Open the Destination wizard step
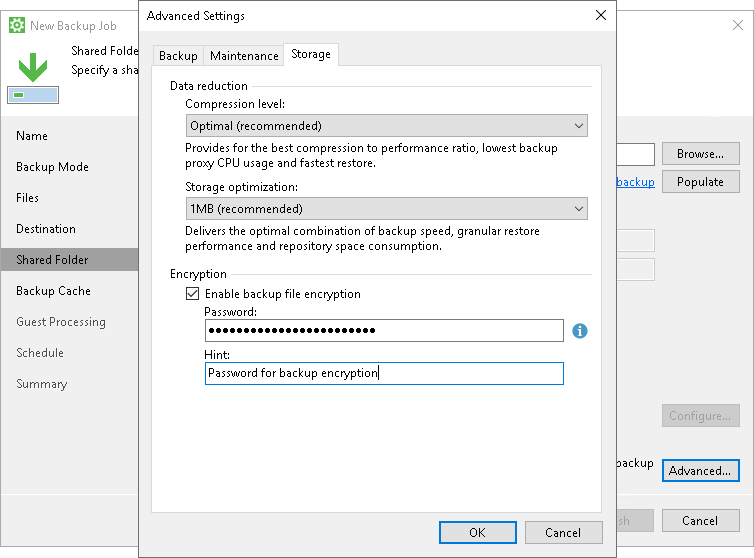This screenshot has width=754, height=558. 46,228
